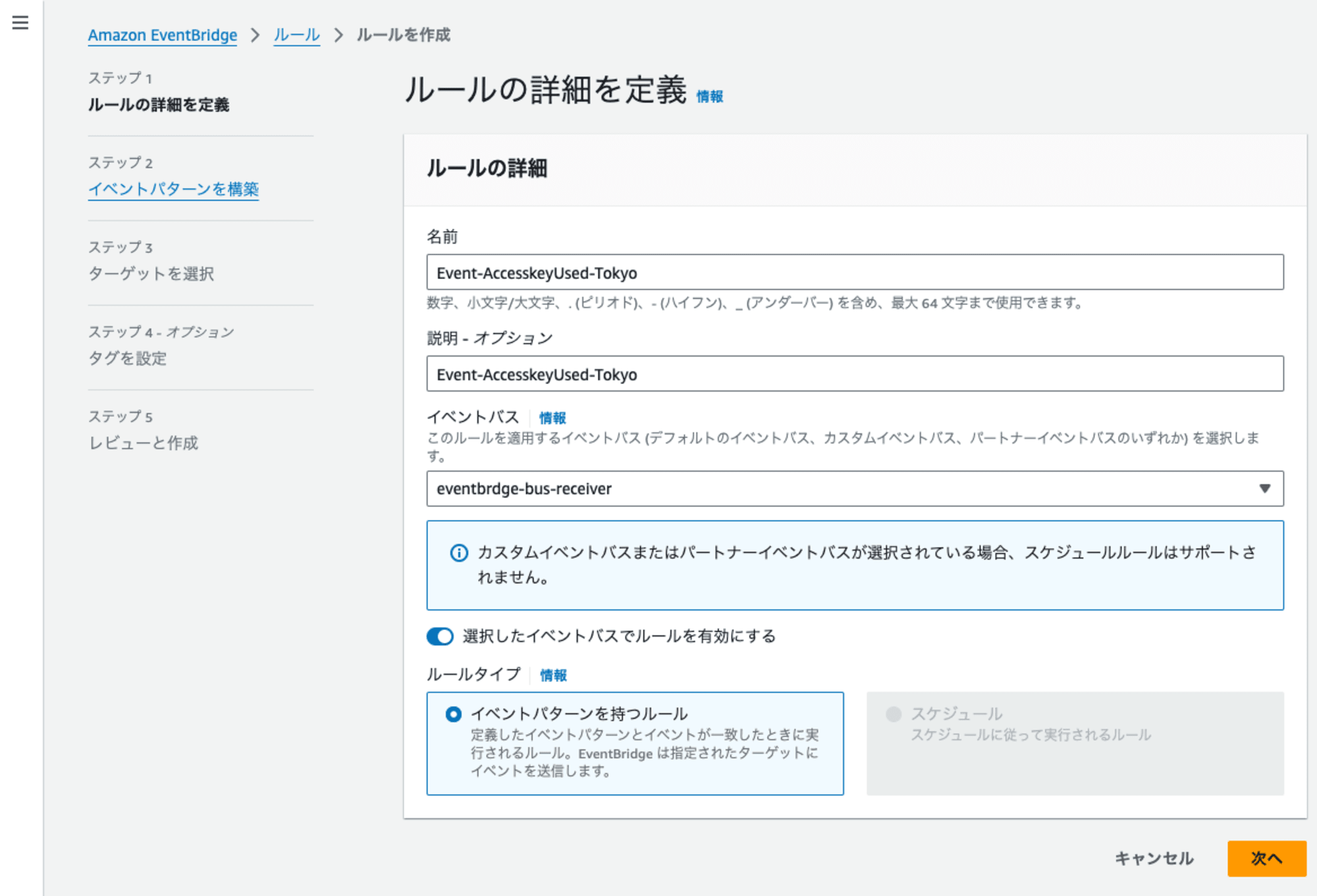Open 情報 link next to ルールの詳細を定義 heading
This screenshot has width=1317, height=896.
tap(710, 96)
